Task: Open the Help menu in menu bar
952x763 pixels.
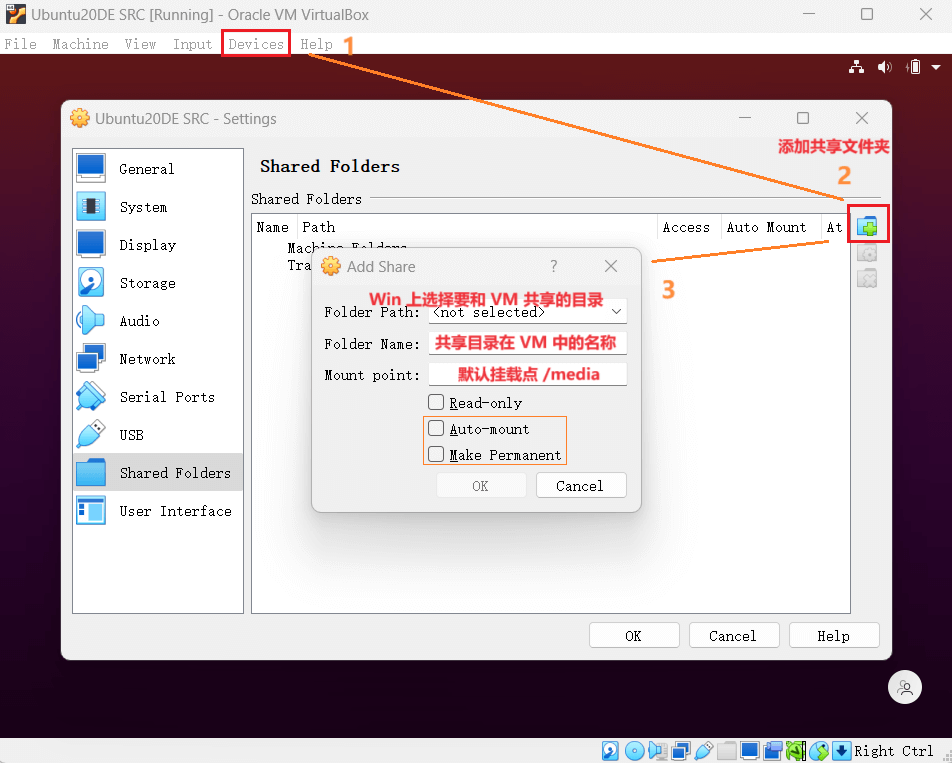Action: pos(316,44)
